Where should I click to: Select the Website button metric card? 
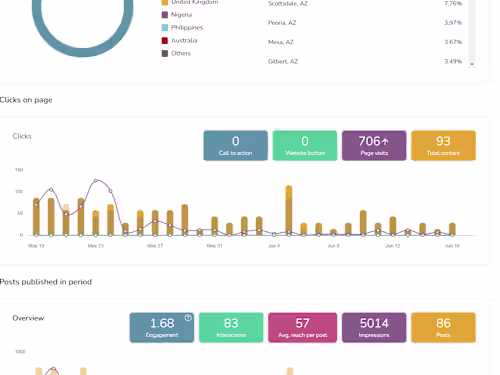click(x=305, y=146)
